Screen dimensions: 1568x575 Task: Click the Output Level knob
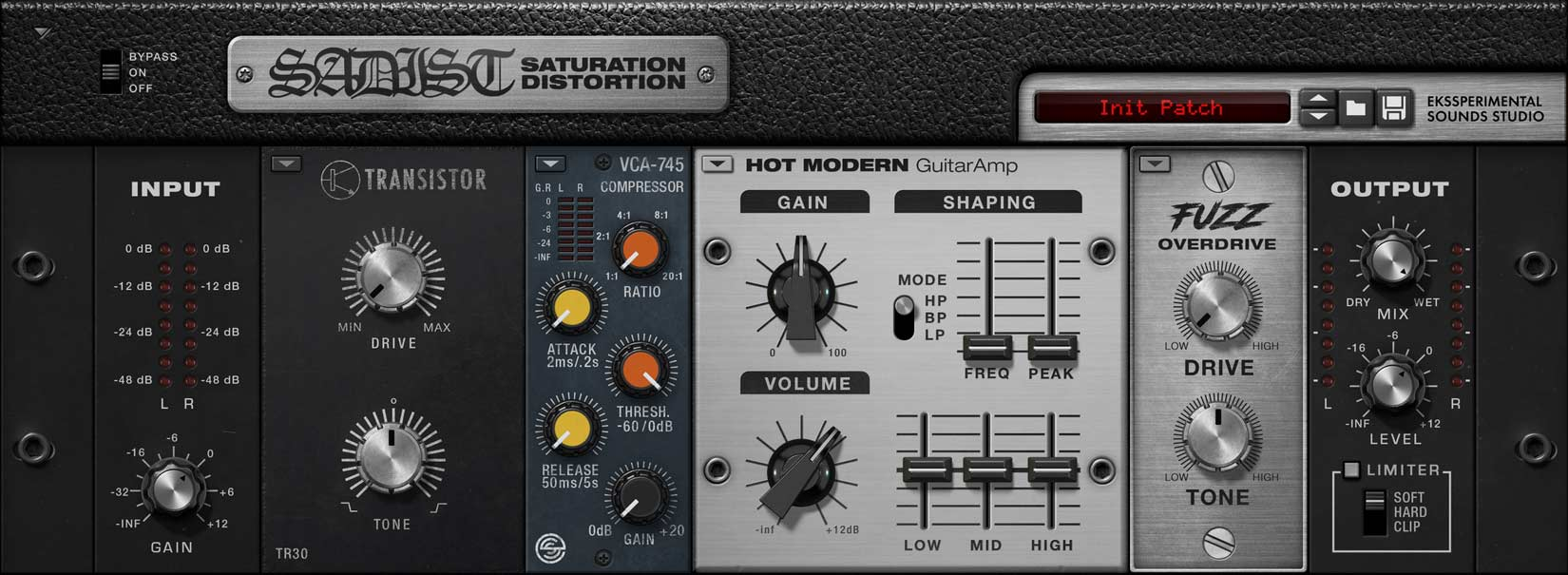point(1392,384)
